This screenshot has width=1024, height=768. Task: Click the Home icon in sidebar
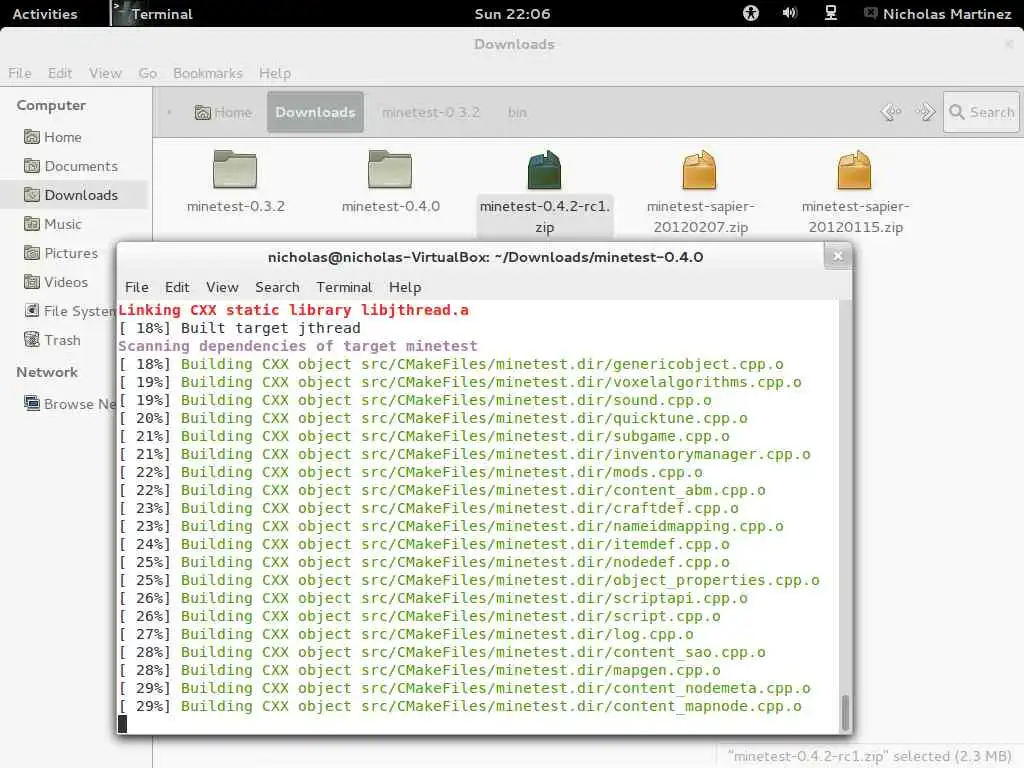[31, 136]
